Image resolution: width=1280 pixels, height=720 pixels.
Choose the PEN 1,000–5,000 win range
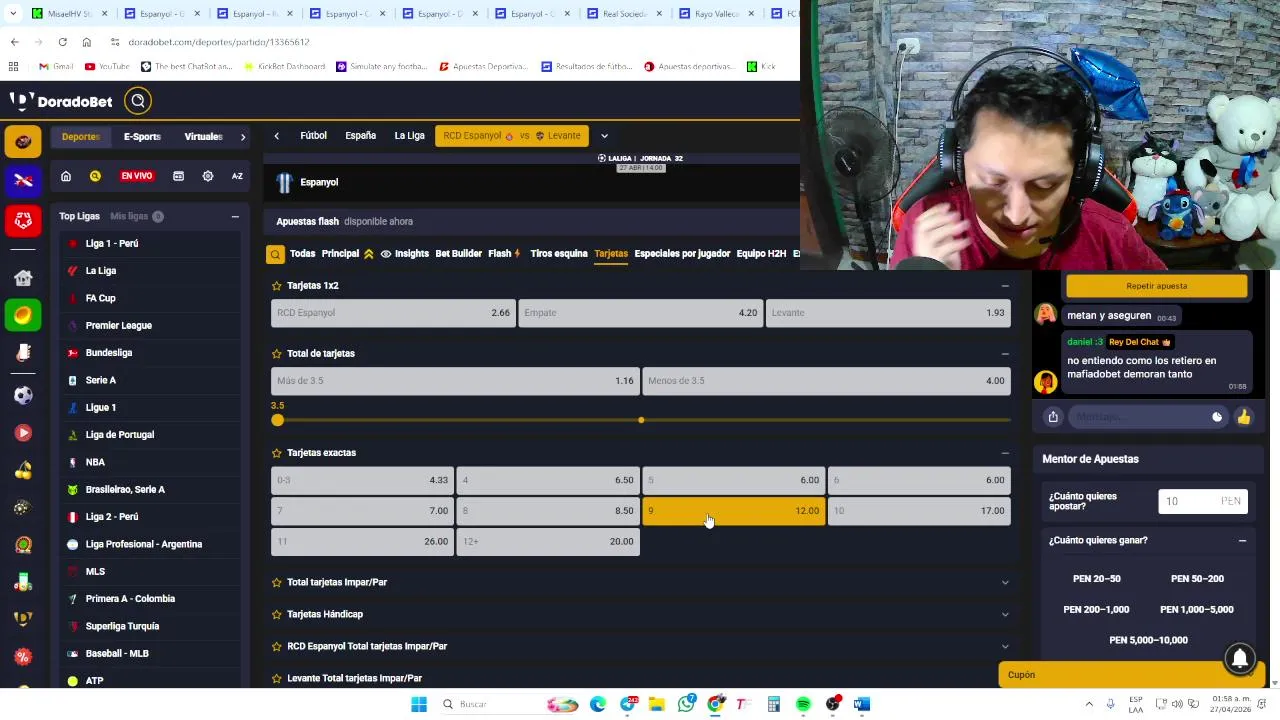pyautogui.click(x=1197, y=610)
